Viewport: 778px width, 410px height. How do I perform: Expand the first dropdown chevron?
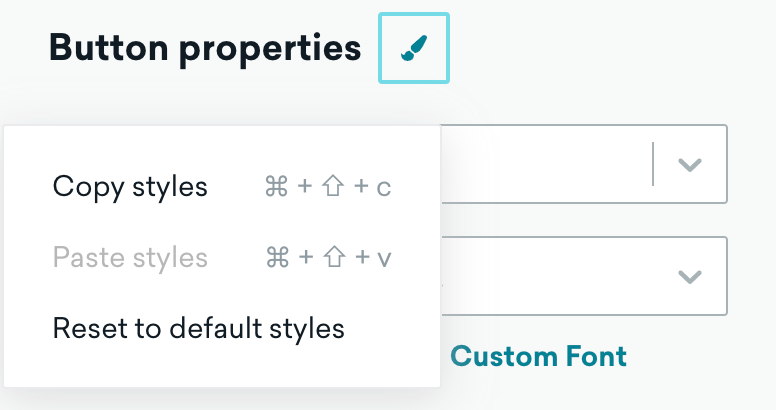690,164
